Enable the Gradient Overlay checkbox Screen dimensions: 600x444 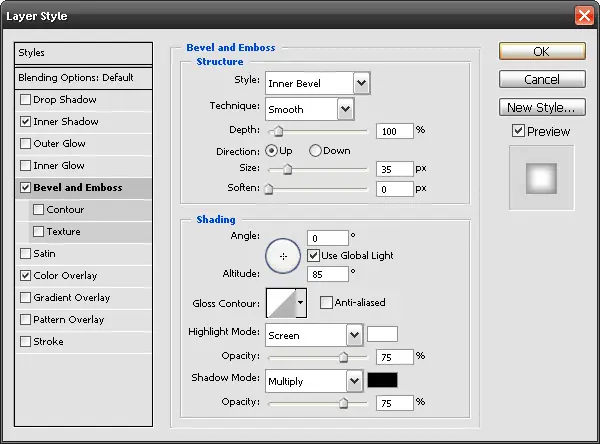25,298
